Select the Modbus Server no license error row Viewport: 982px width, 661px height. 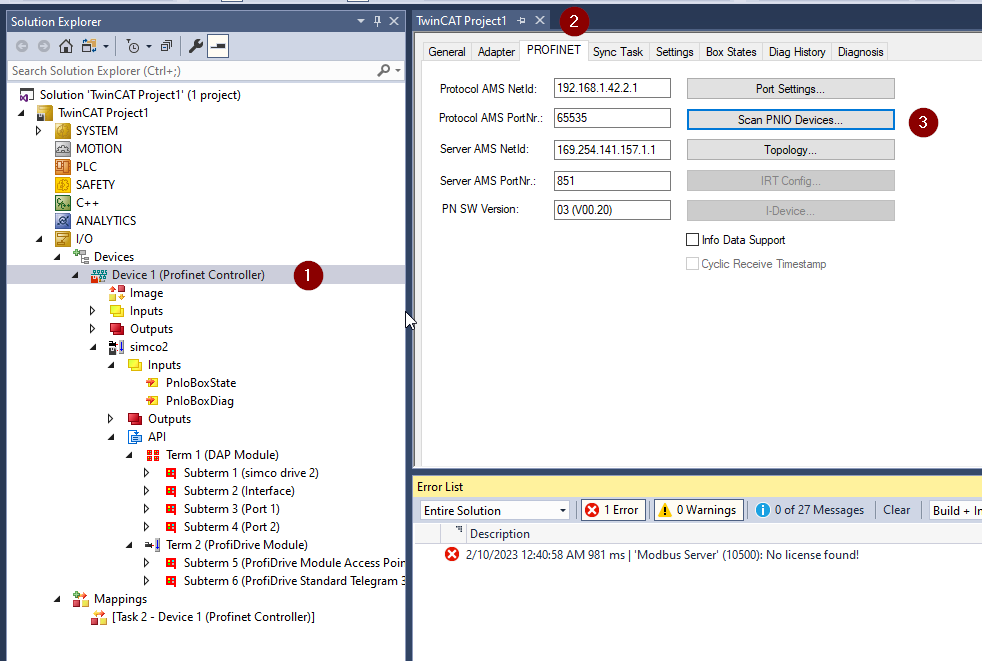698,555
